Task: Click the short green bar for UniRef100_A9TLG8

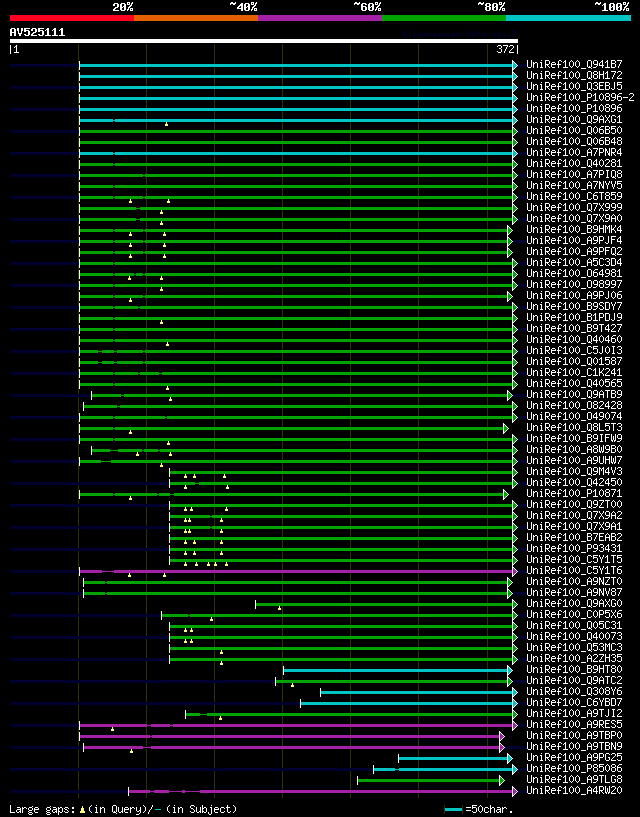Action: 430,781
